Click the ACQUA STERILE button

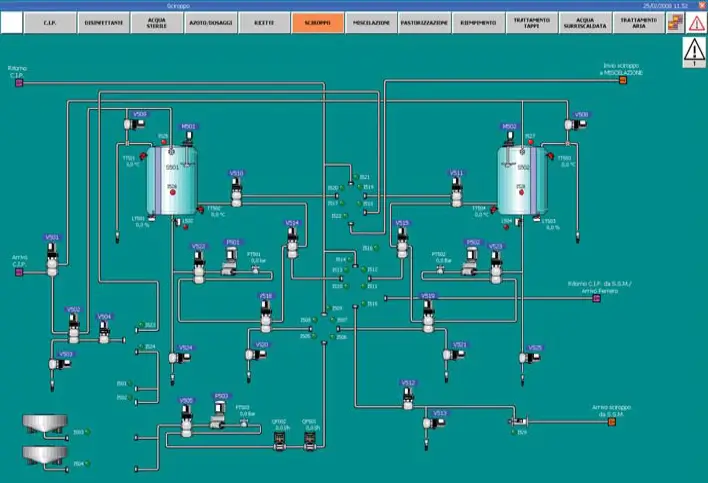(x=158, y=21)
